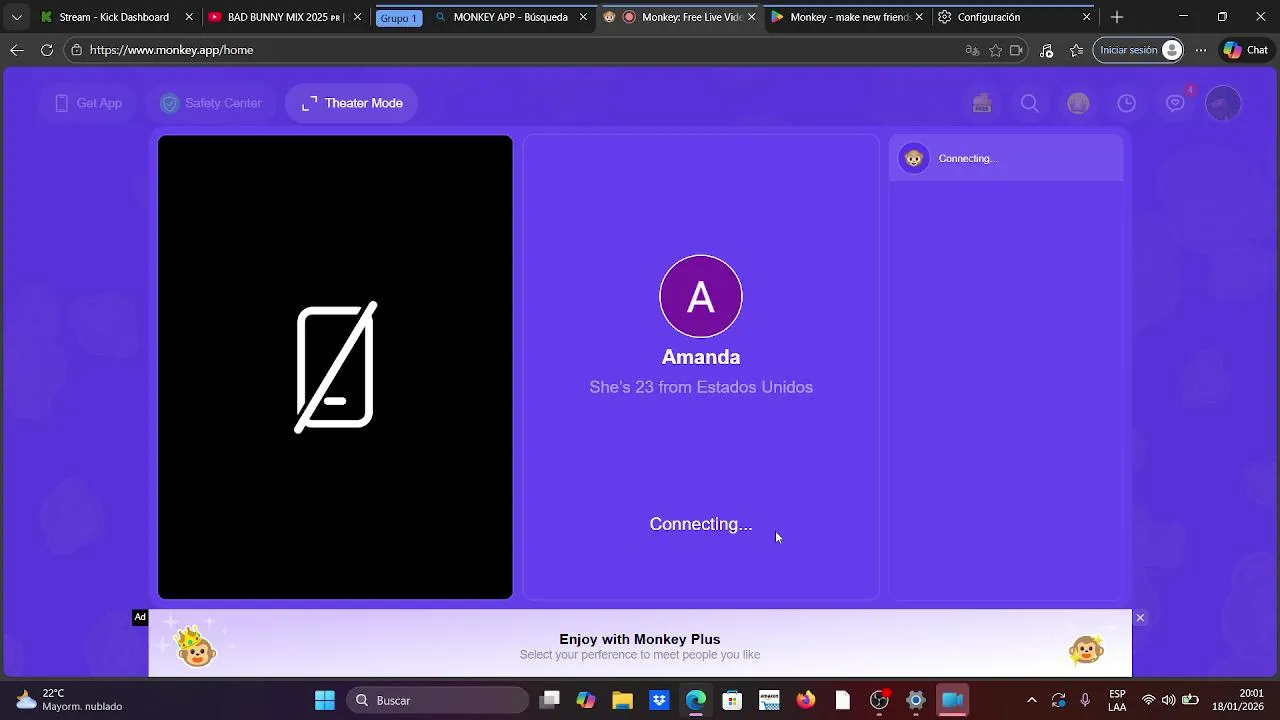Click the Amanda name text
Viewport: 1280px width, 720px height.
pyautogui.click(x=701, y=357)
